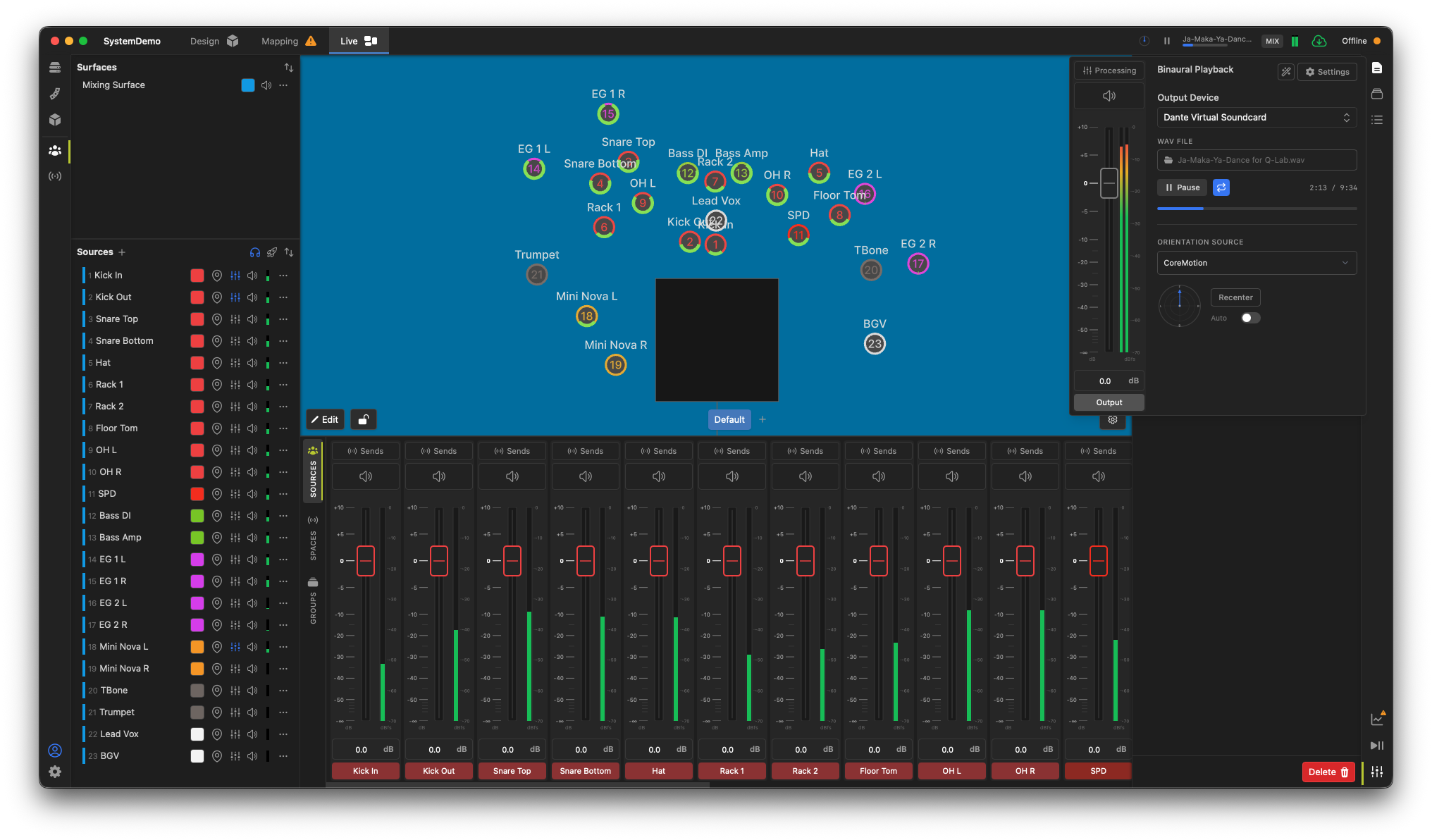Open the people groups icon in left sidebar
This screenshot has height=840, width=1432.
55,150
